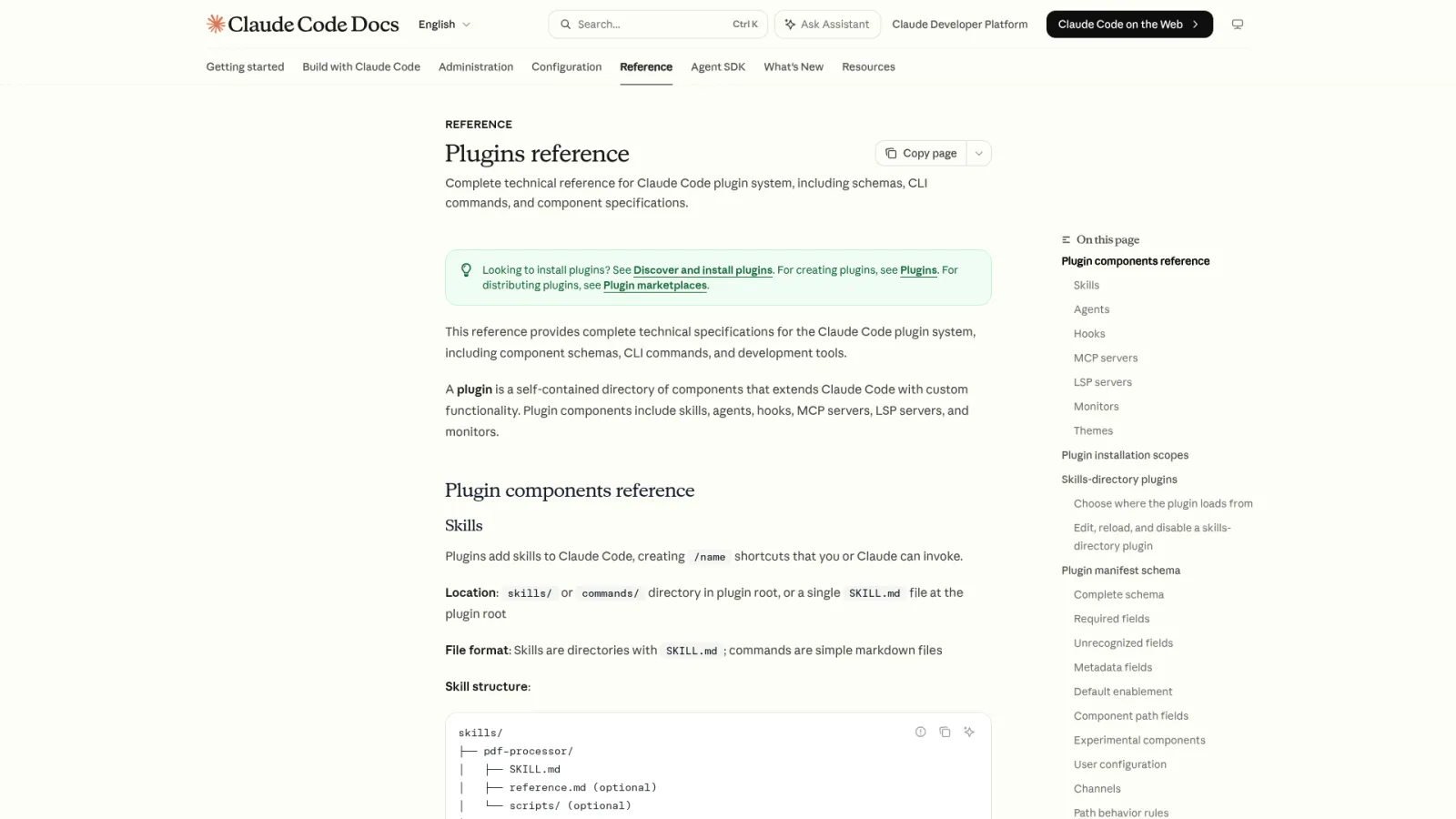The image size is (1456, 819).
Task: Click the lightbulb tip icon
Action: [466, 270]
